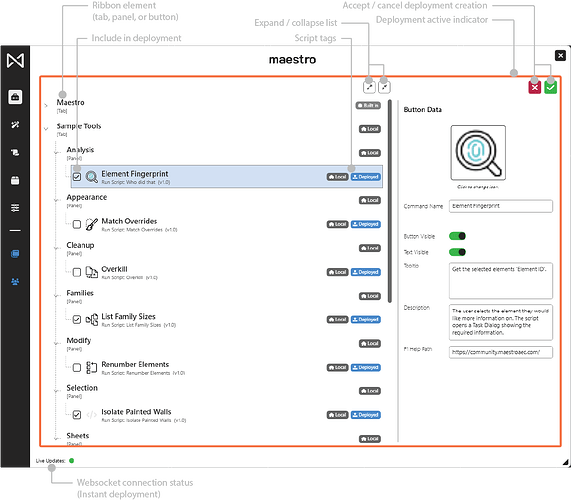Screen dimensions: 571x500
Task: Click the ribbon list vertical scrollbar
Action: 390,201
